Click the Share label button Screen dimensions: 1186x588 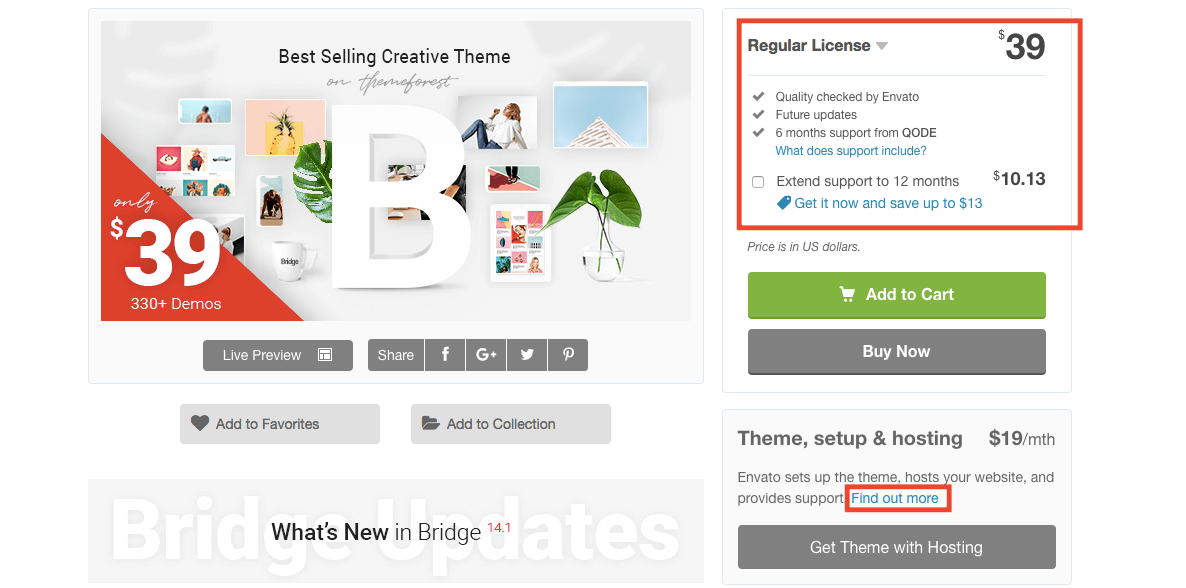tap(396, 355)
